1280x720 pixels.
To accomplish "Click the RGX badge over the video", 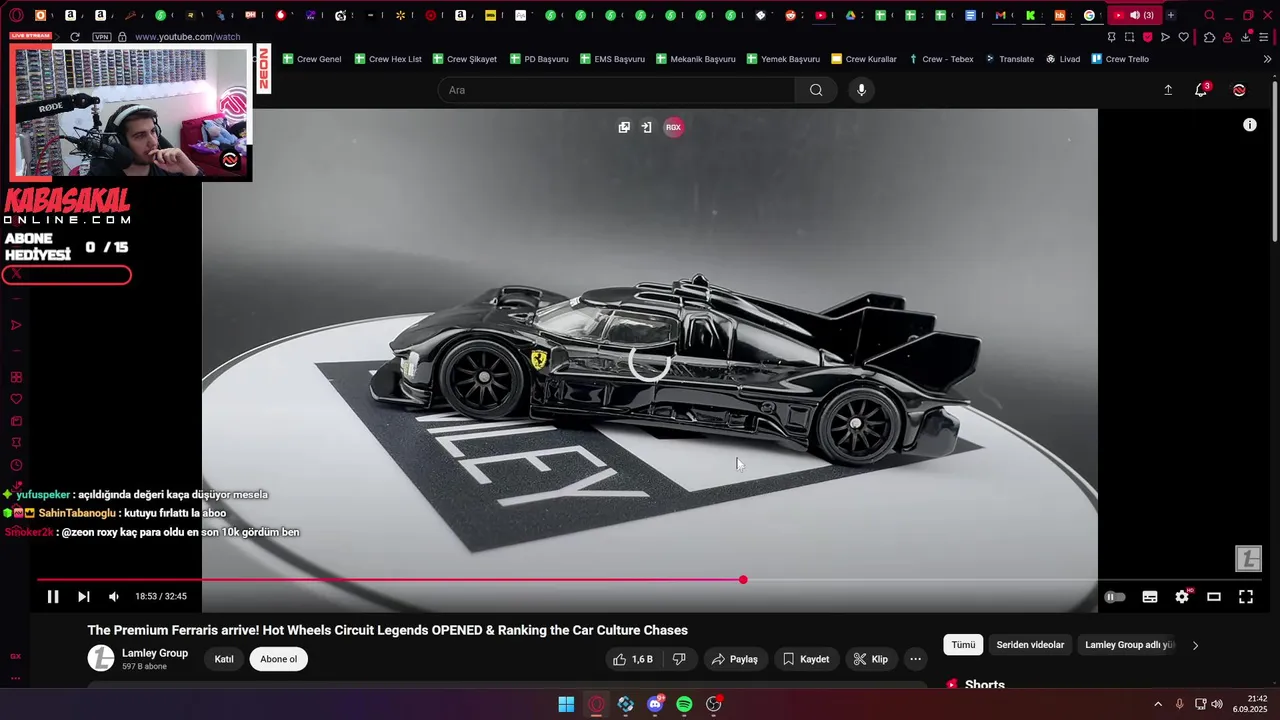I will click(x=674, y=127).
